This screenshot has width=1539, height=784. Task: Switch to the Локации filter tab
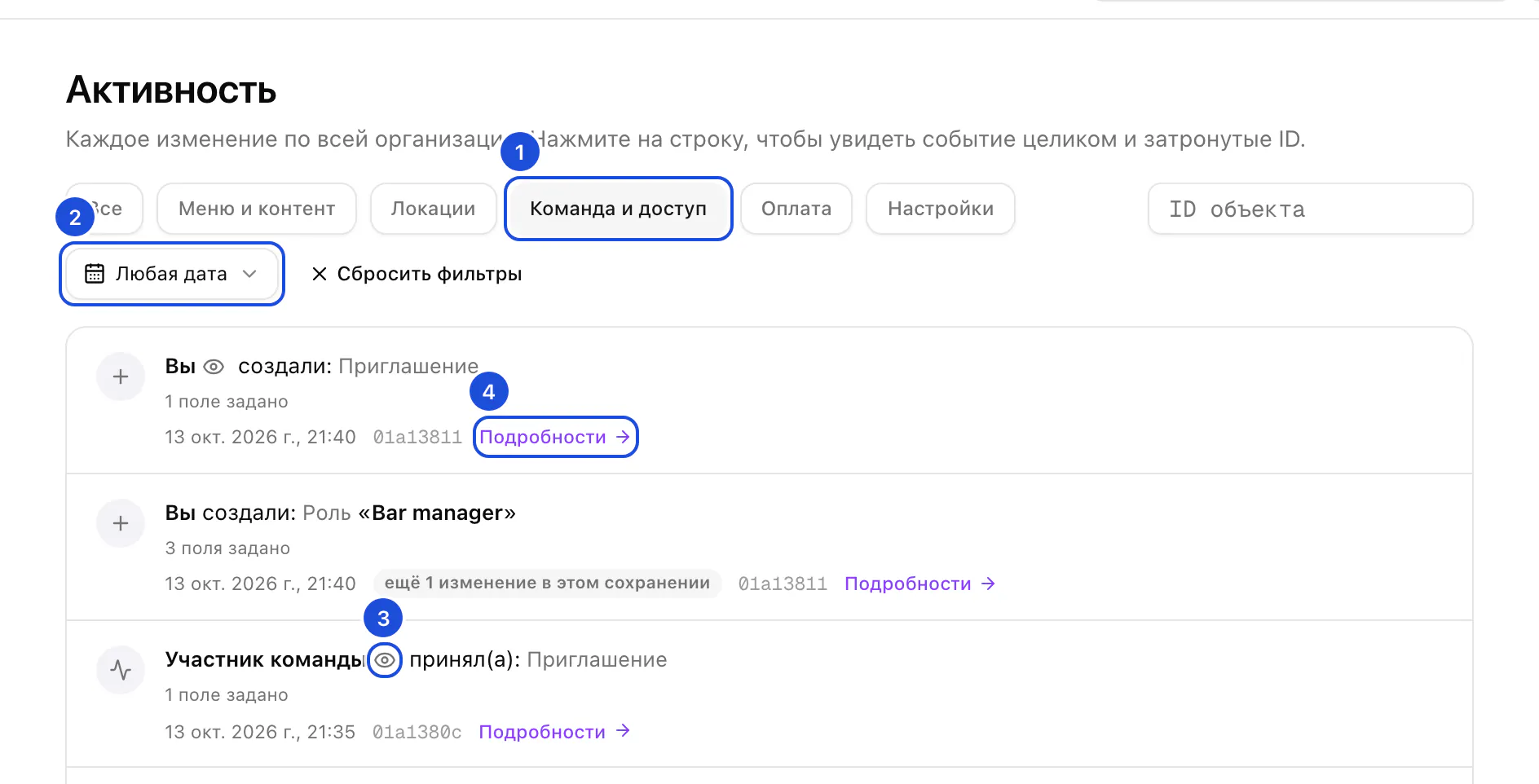tap(434, 209)
